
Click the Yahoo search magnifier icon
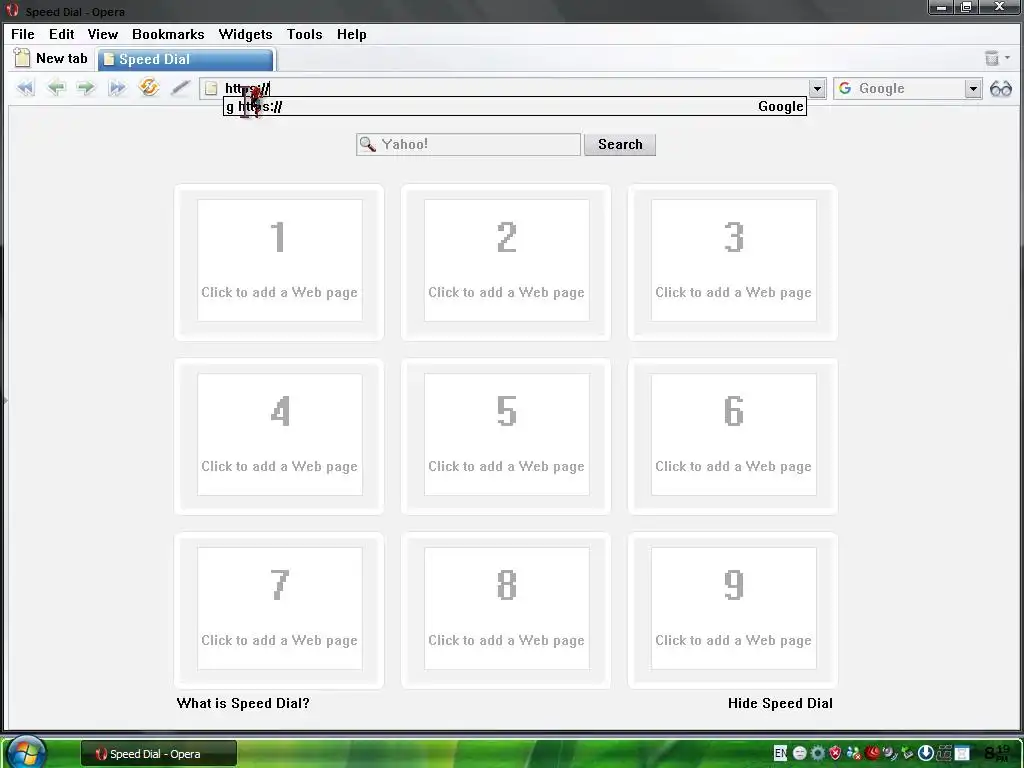click(368, 144)
